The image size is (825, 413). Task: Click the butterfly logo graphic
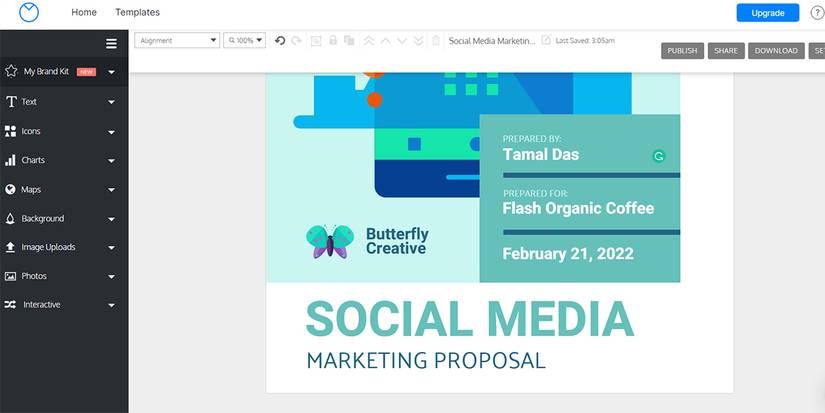tap(330, 241)
